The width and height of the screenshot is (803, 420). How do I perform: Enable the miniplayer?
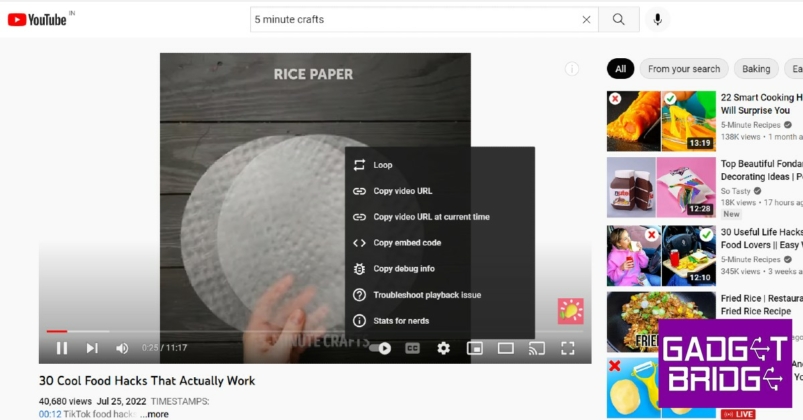point(475,348)
